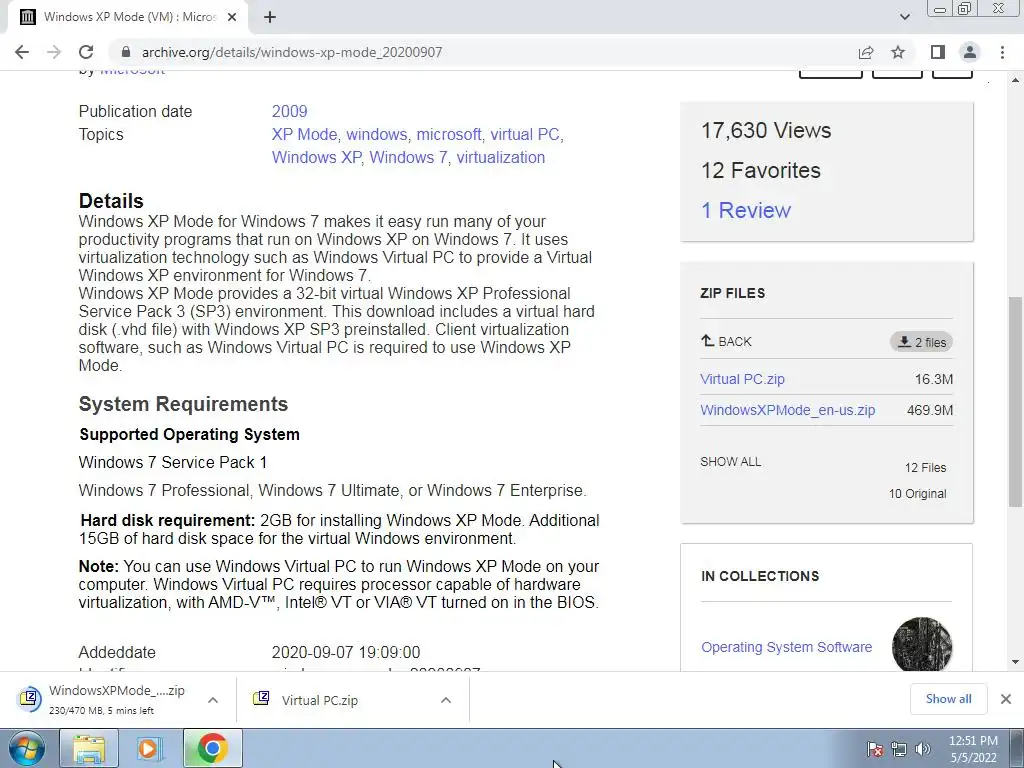This screenshot has height=768, width=1024.
Task: Open the virtual PC topic link
Action: pyautogui.click(x=525, y=135)
